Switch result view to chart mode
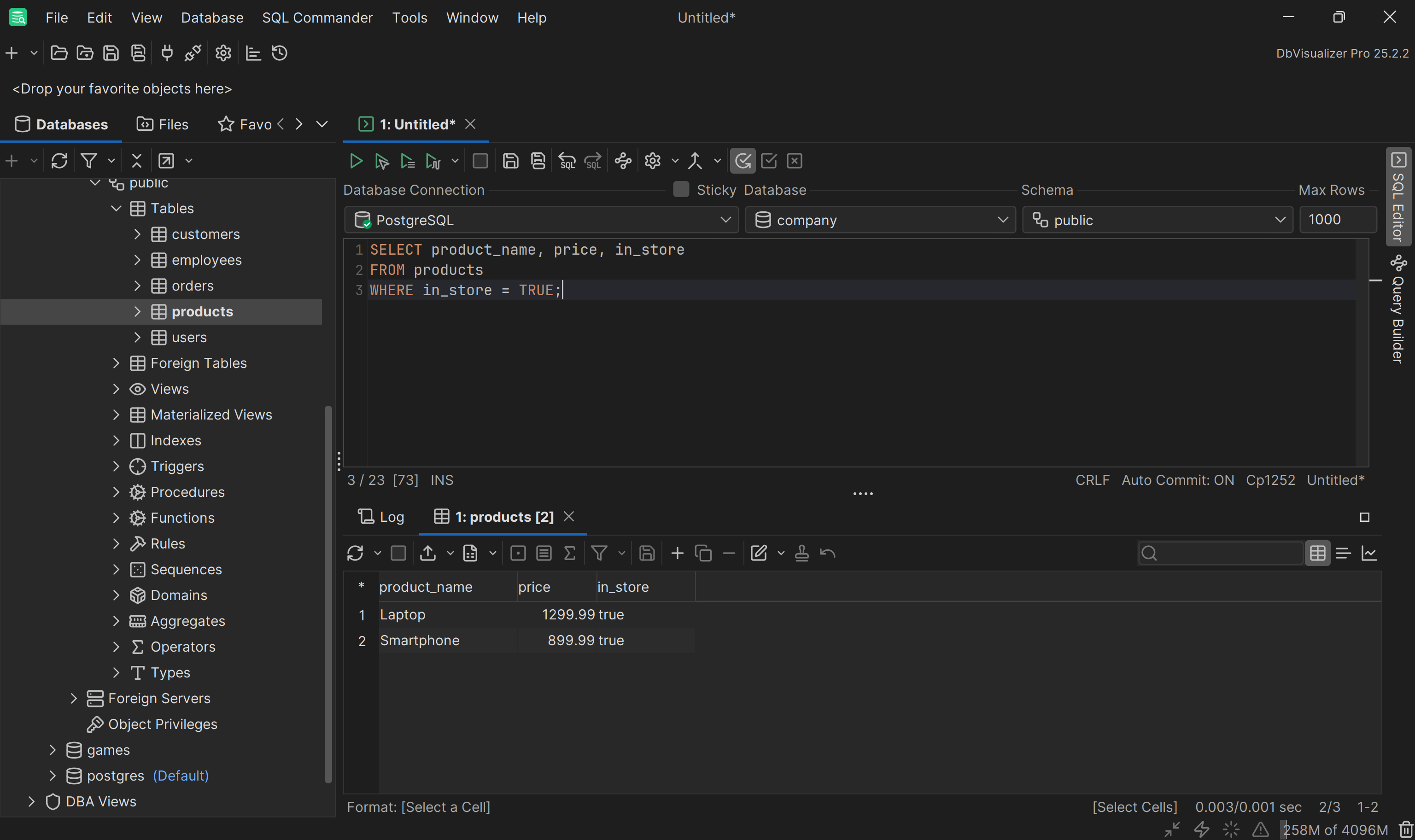 click(1369, 553)
